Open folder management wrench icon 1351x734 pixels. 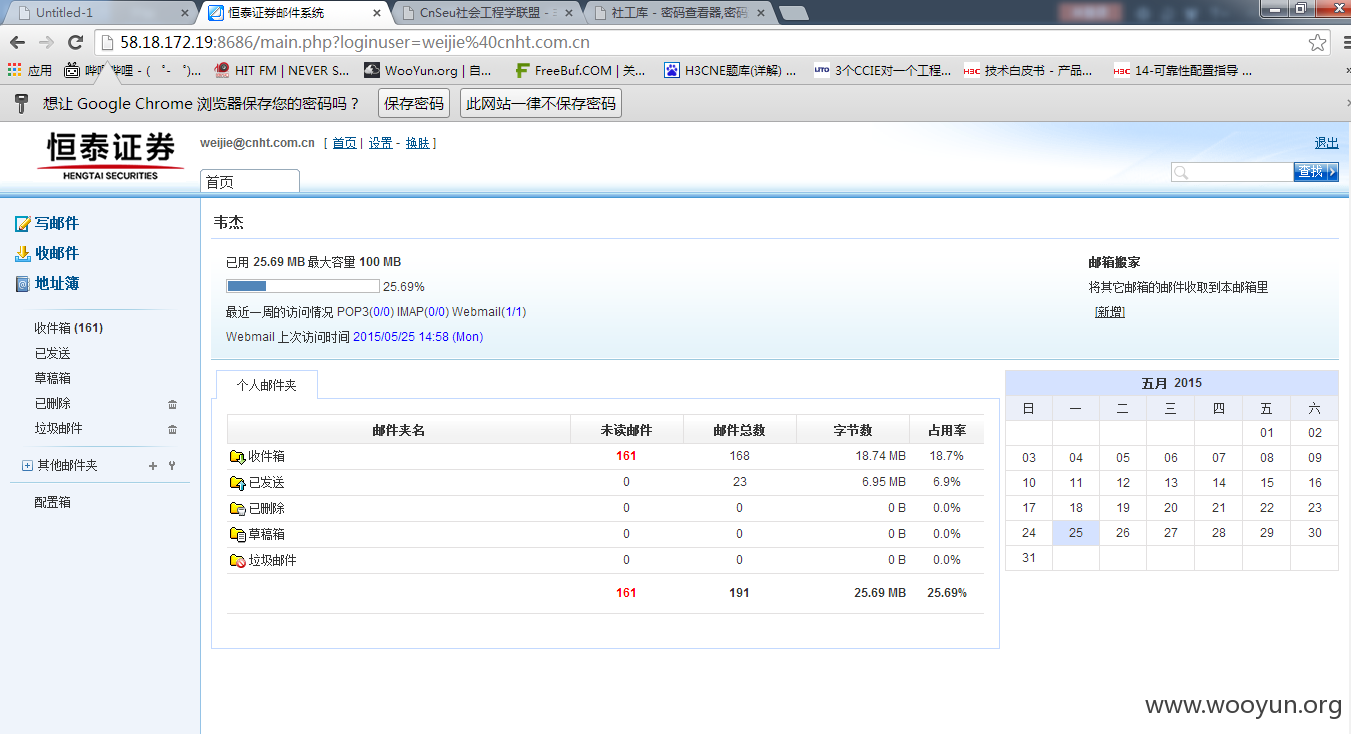(171, 466)
